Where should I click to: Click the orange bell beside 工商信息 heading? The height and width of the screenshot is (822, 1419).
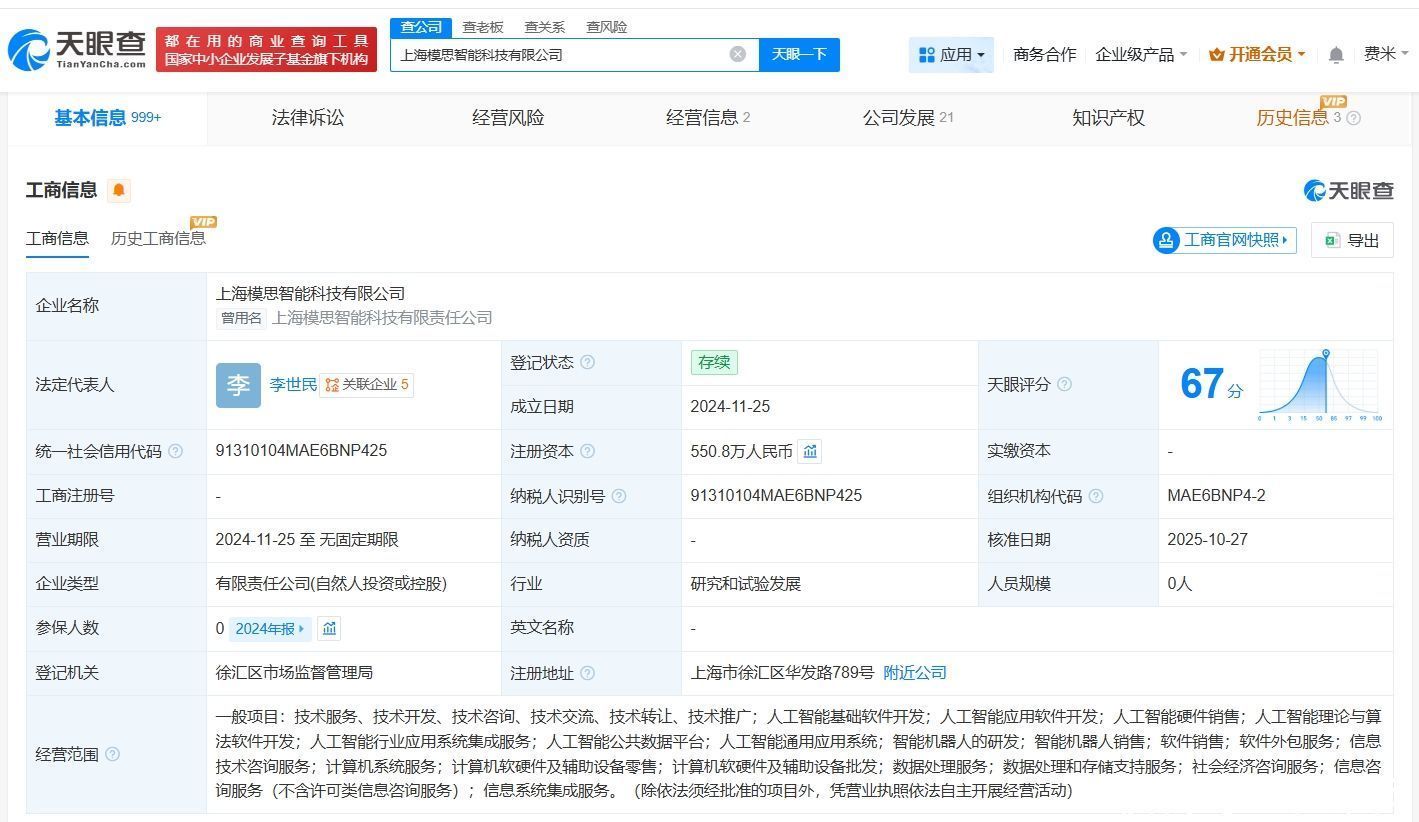coord(119,190)
